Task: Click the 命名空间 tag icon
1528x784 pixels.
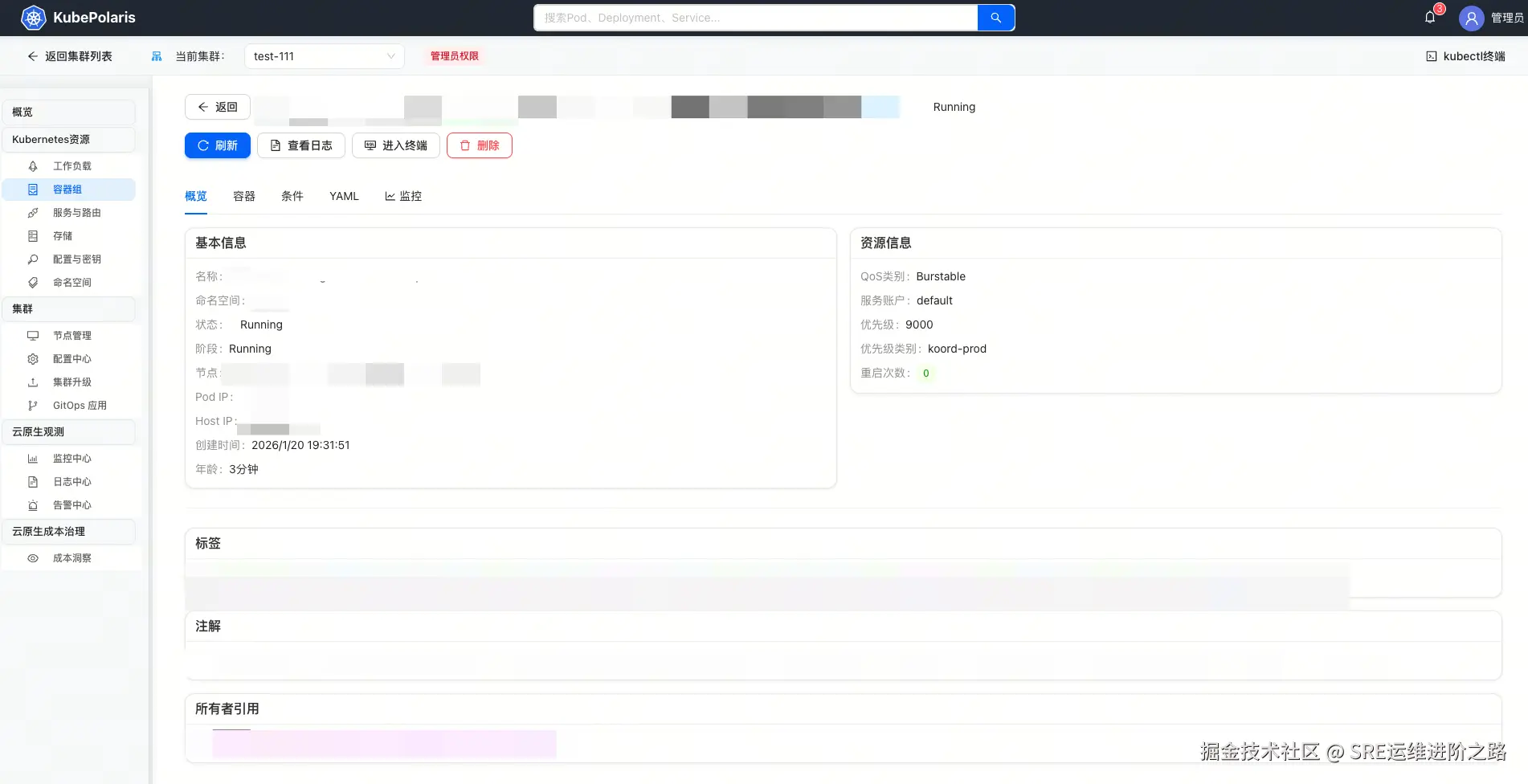Action: (33, 283)
